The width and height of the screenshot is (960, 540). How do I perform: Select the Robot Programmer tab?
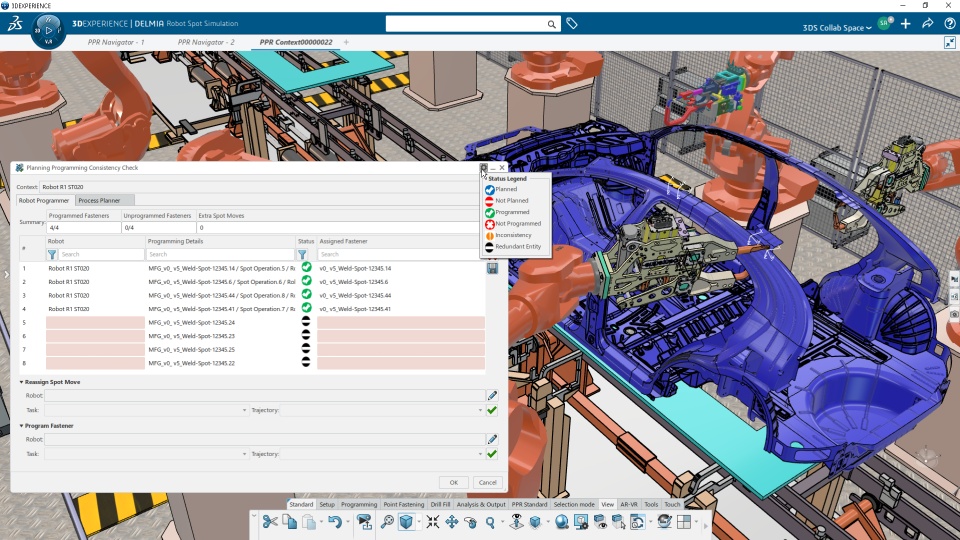point(44,200)
